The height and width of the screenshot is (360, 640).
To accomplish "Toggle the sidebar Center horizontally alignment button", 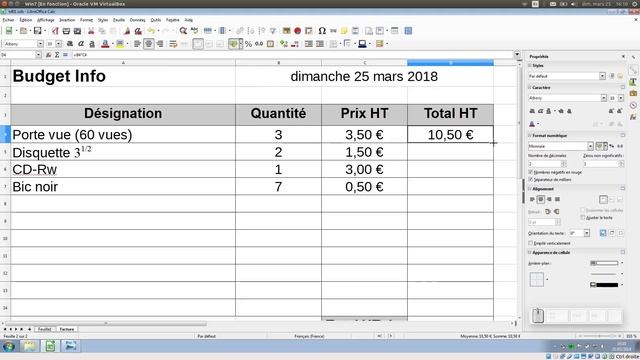I will [x=540, y=199].
